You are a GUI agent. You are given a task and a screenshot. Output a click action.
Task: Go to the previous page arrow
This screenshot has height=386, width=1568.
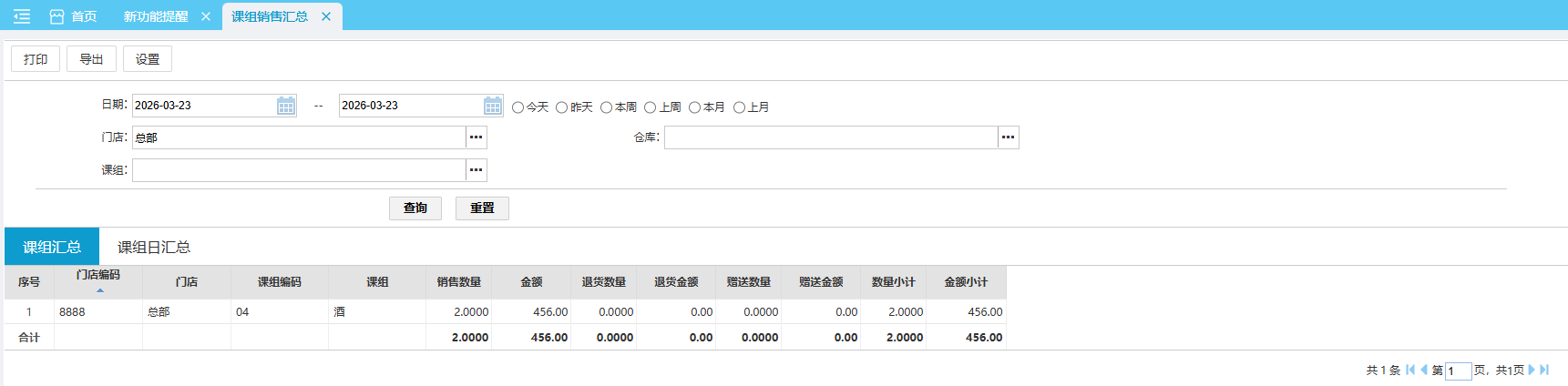(x=1423, y=370)
